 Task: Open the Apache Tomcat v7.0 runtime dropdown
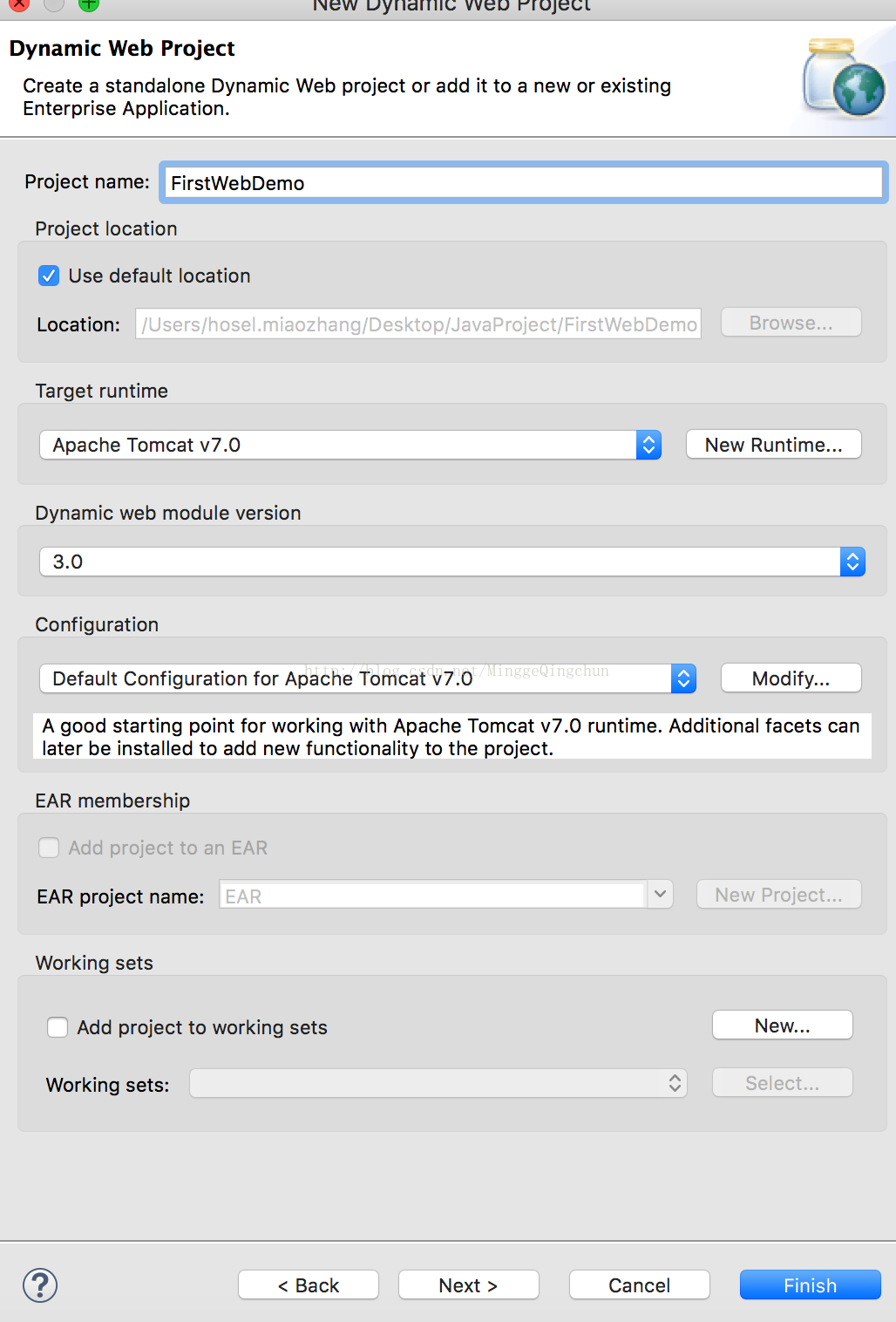[x=350, y=445]
